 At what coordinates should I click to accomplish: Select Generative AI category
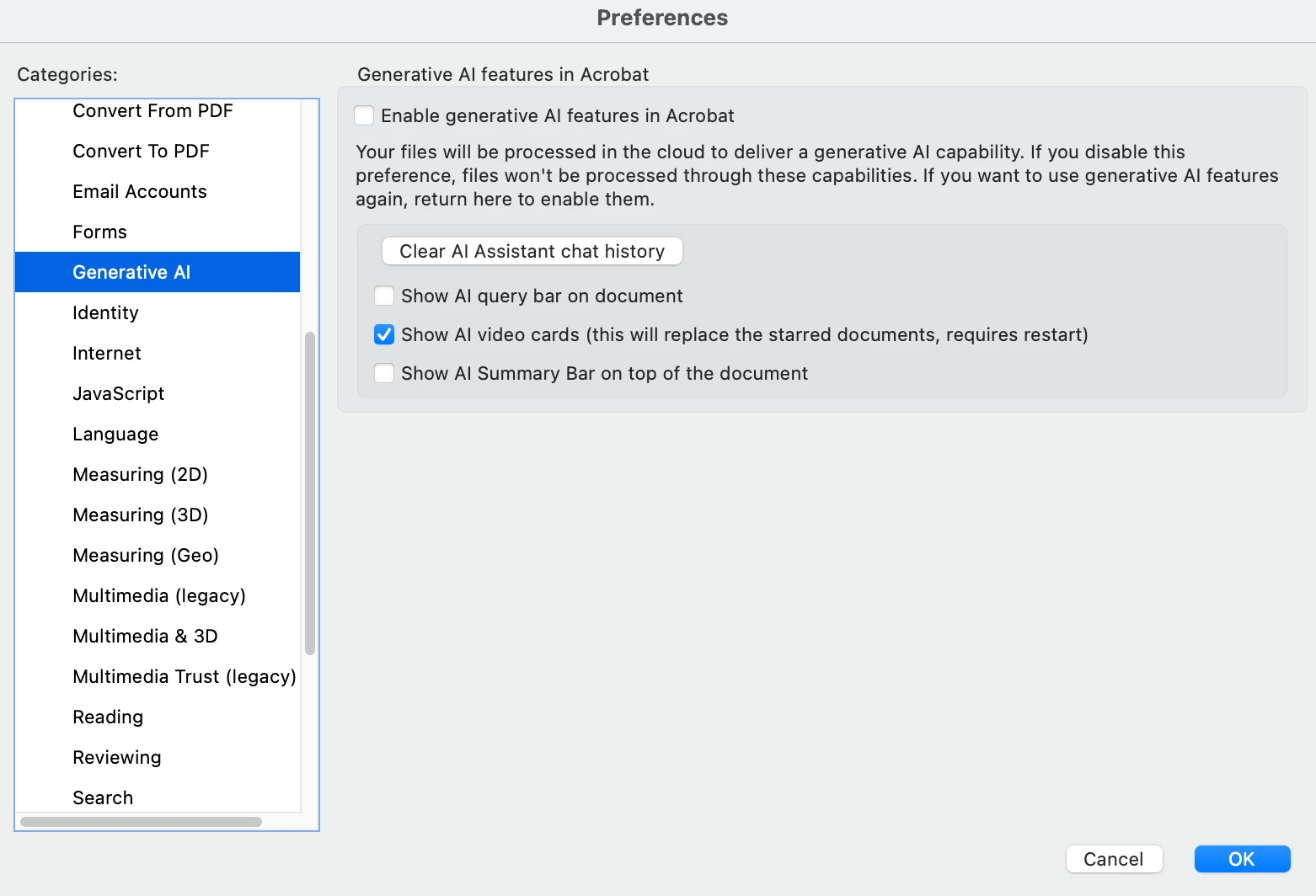pos(158,272)
